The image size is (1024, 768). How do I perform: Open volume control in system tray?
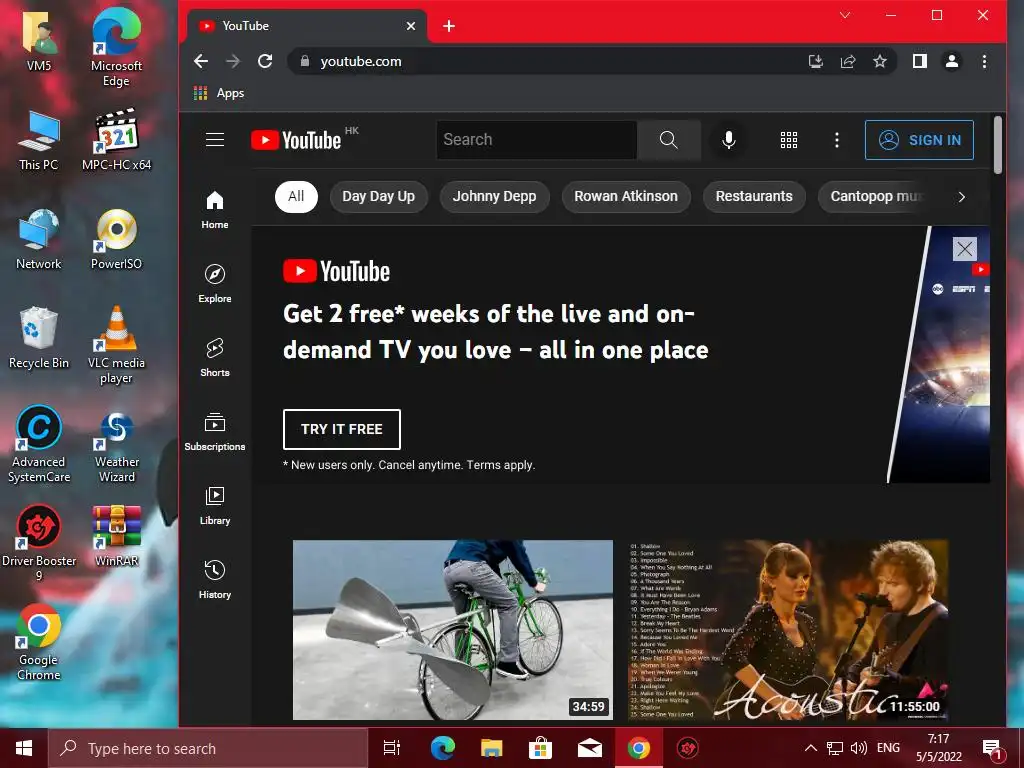[859, 748]
